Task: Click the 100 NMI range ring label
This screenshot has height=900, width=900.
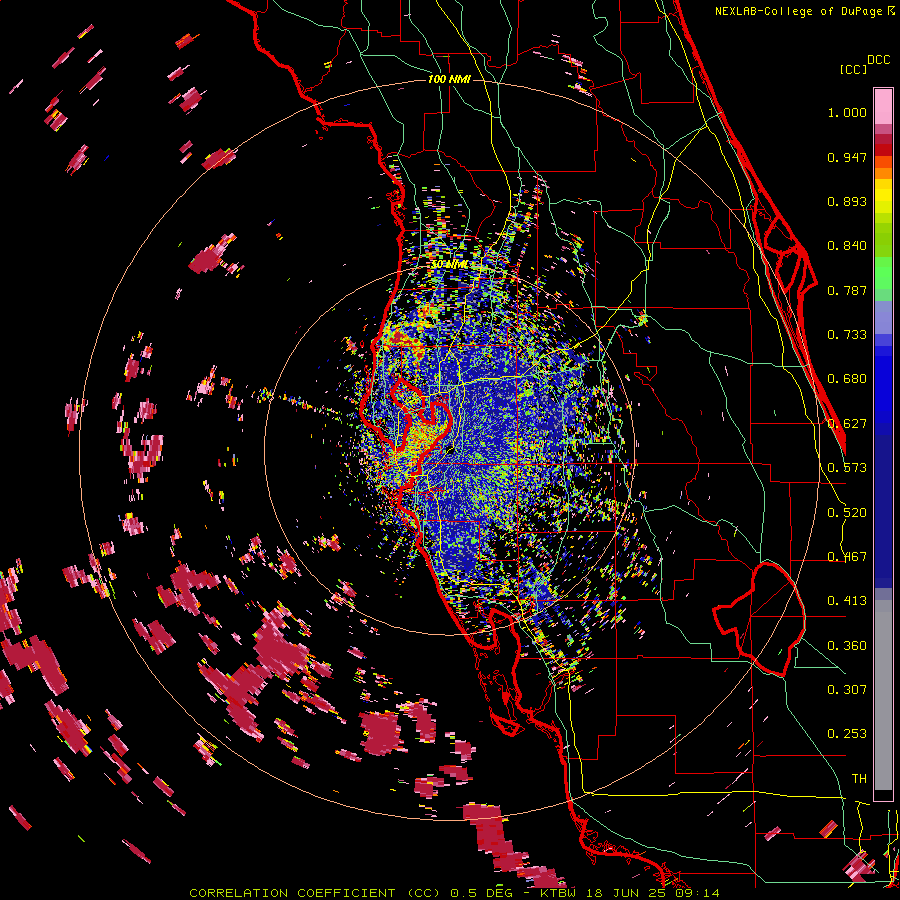Action: [x=449, y=79]
